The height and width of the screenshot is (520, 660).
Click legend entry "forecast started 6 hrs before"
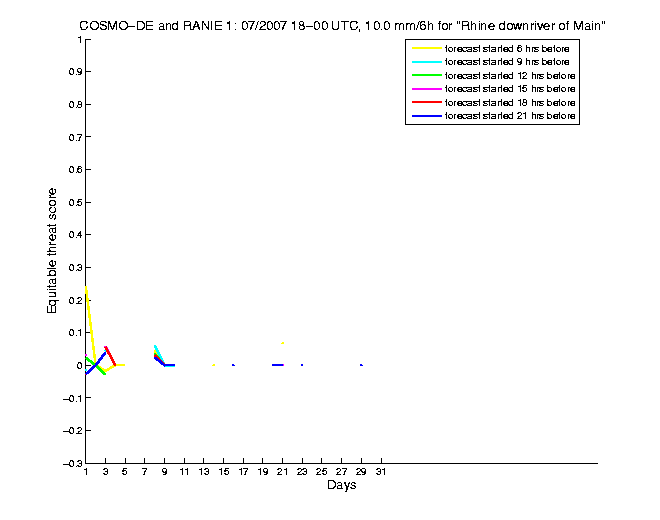point(507,49)
